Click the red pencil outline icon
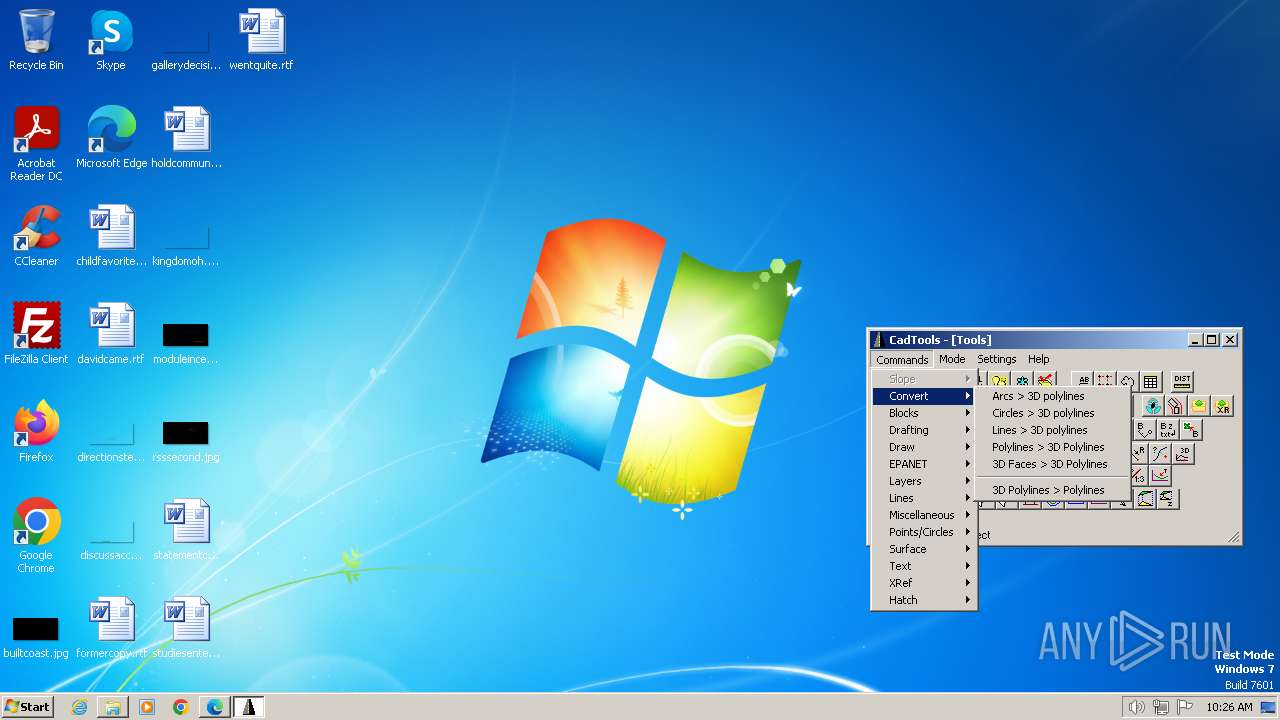The height and width of the screenshot is (720, 1280). pyautogui.click(x=1176, y=405)
